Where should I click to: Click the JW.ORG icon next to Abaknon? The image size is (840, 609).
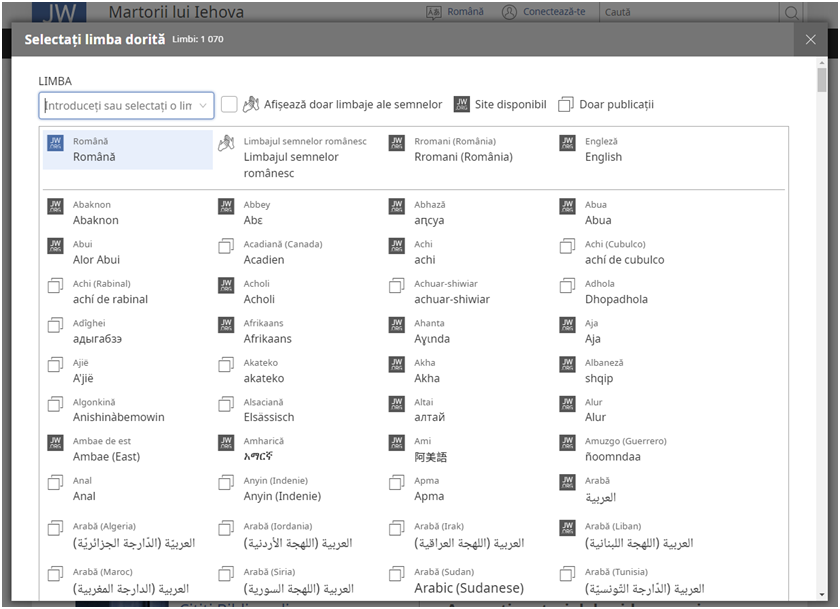tap(56, 207)
